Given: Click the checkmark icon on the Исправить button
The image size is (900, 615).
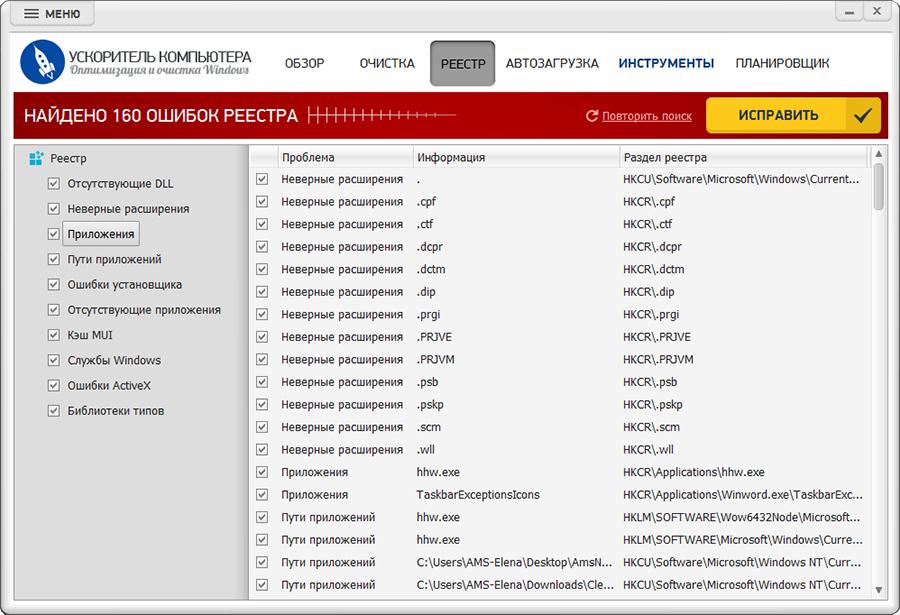Looking at the screenshot, I should (862, 116).
